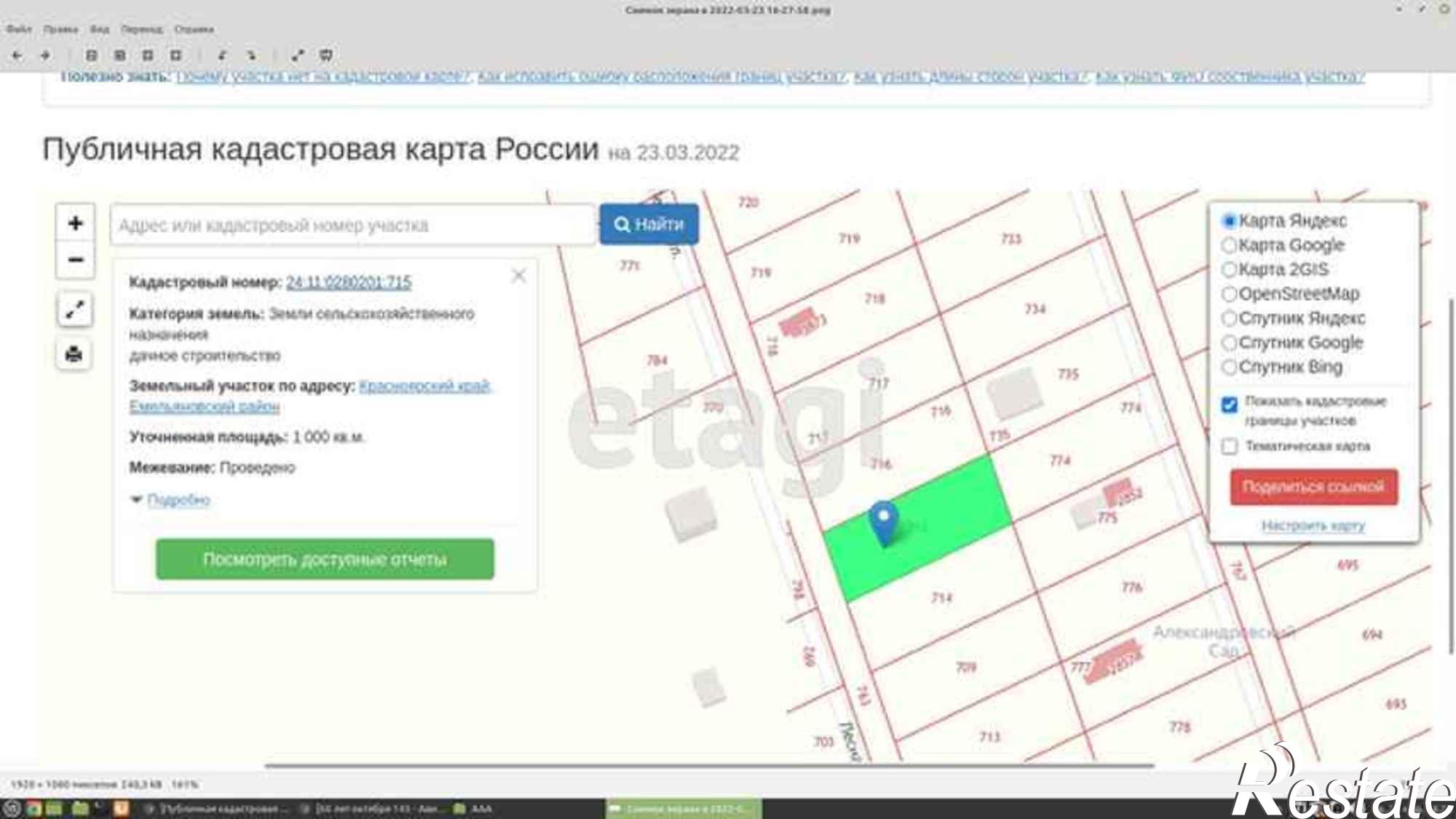Image resolution: width=1456 pixels, height=819 pixels.
Task: Click second zoom icon in viewer toolbar
Action: [x=120, y=55]
